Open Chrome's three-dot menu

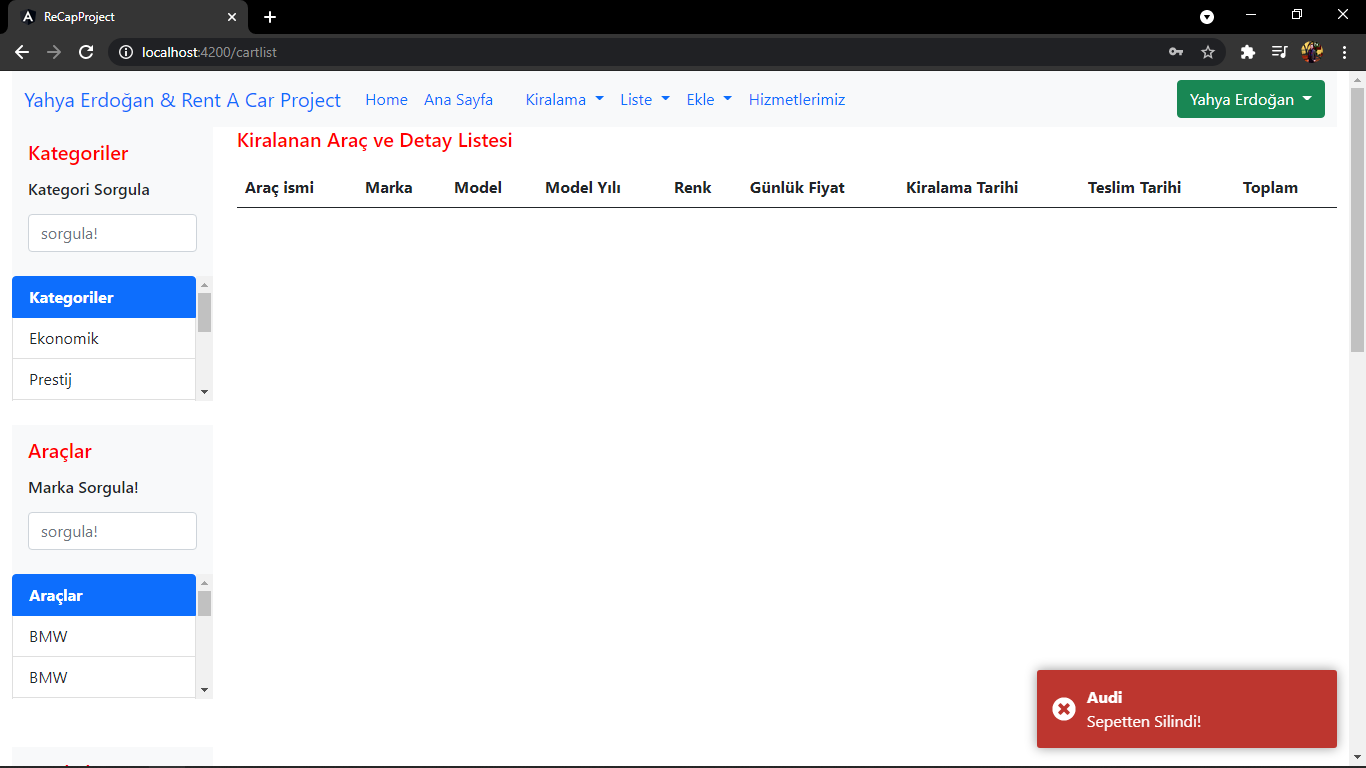pyautogui.click(x=1345, y=51)
